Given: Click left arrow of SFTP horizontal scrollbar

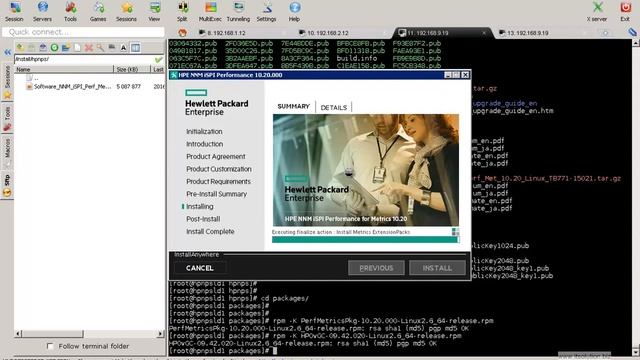Looking at the screenshot, I should (x=18, y=334).
